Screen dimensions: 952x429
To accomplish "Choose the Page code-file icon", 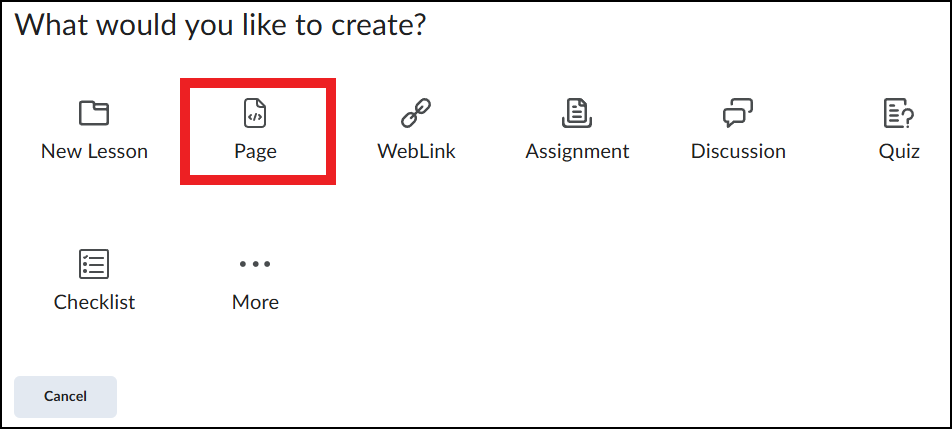I will click(255, 113).
